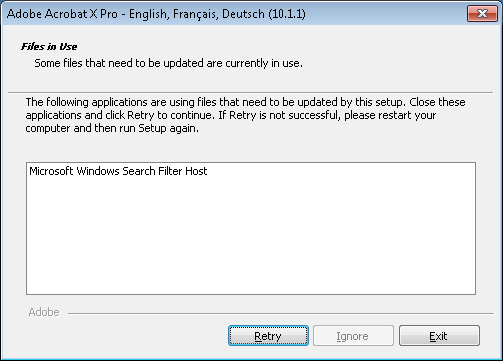Click the dialog title bar text

(x=156, y=14)
